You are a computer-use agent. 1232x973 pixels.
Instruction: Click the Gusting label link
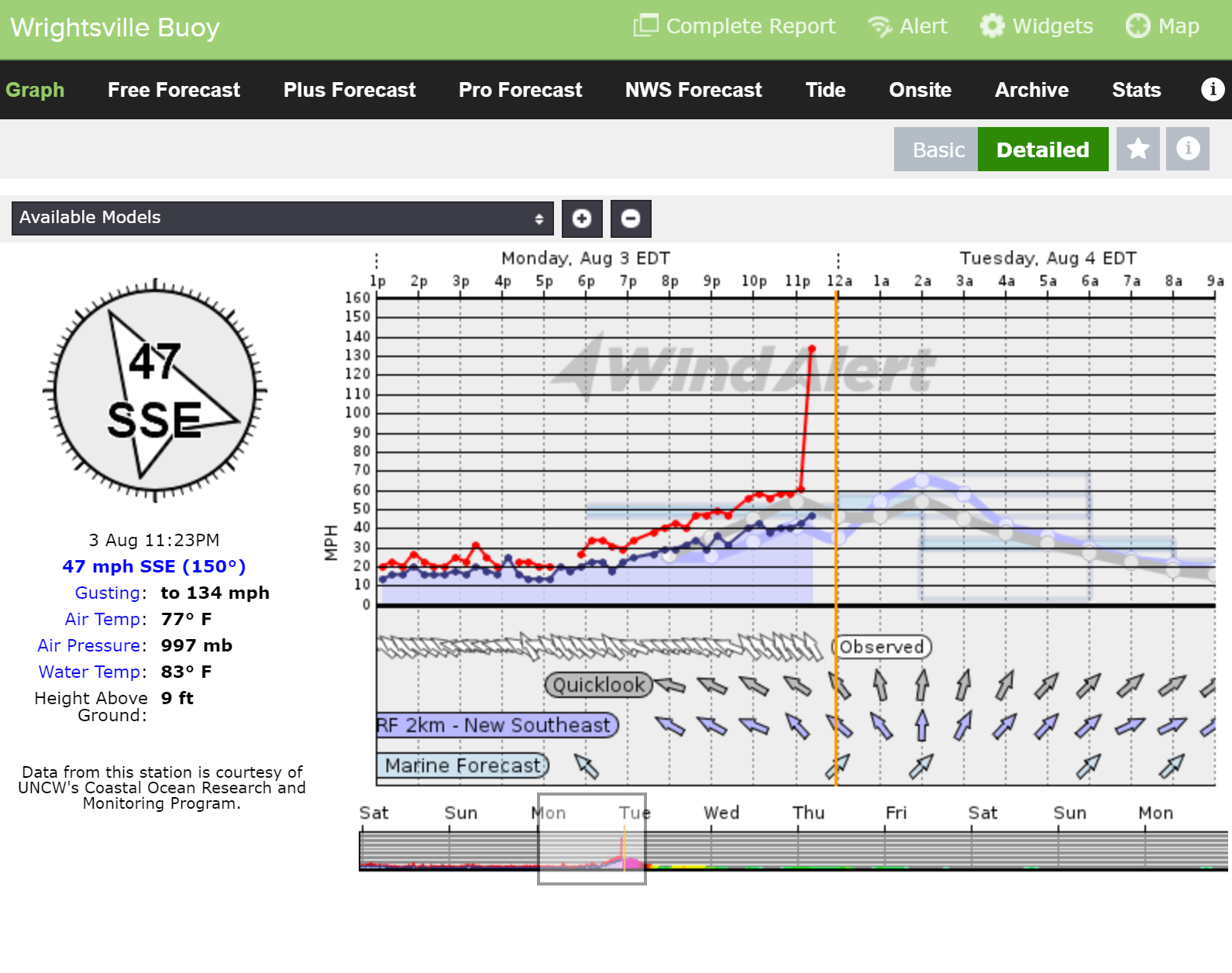pos(110,593)
